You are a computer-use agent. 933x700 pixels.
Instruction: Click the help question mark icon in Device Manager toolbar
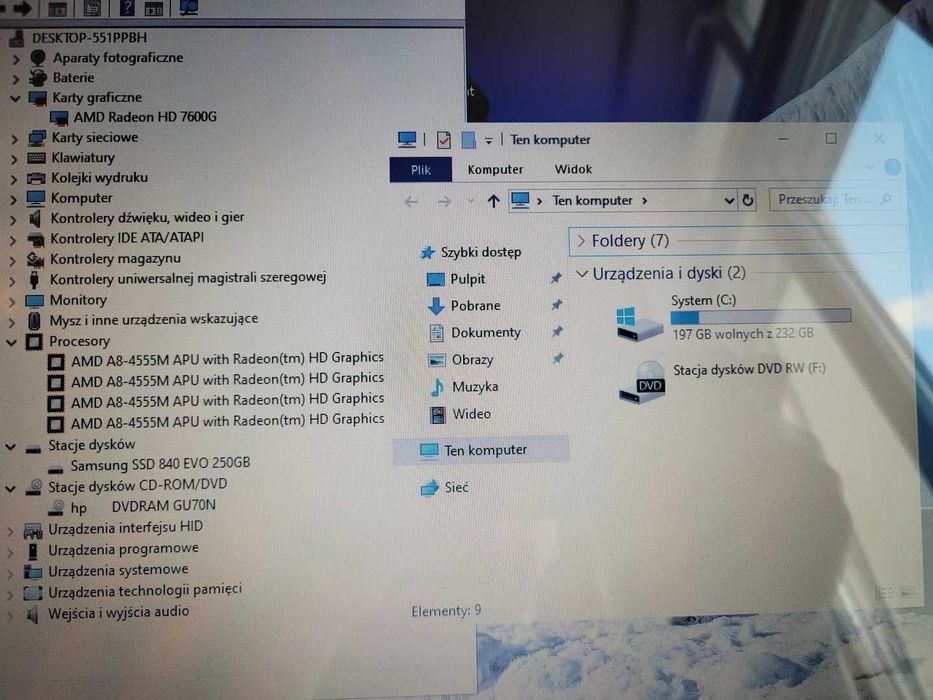pyautogui.click(x=127, y=8)
